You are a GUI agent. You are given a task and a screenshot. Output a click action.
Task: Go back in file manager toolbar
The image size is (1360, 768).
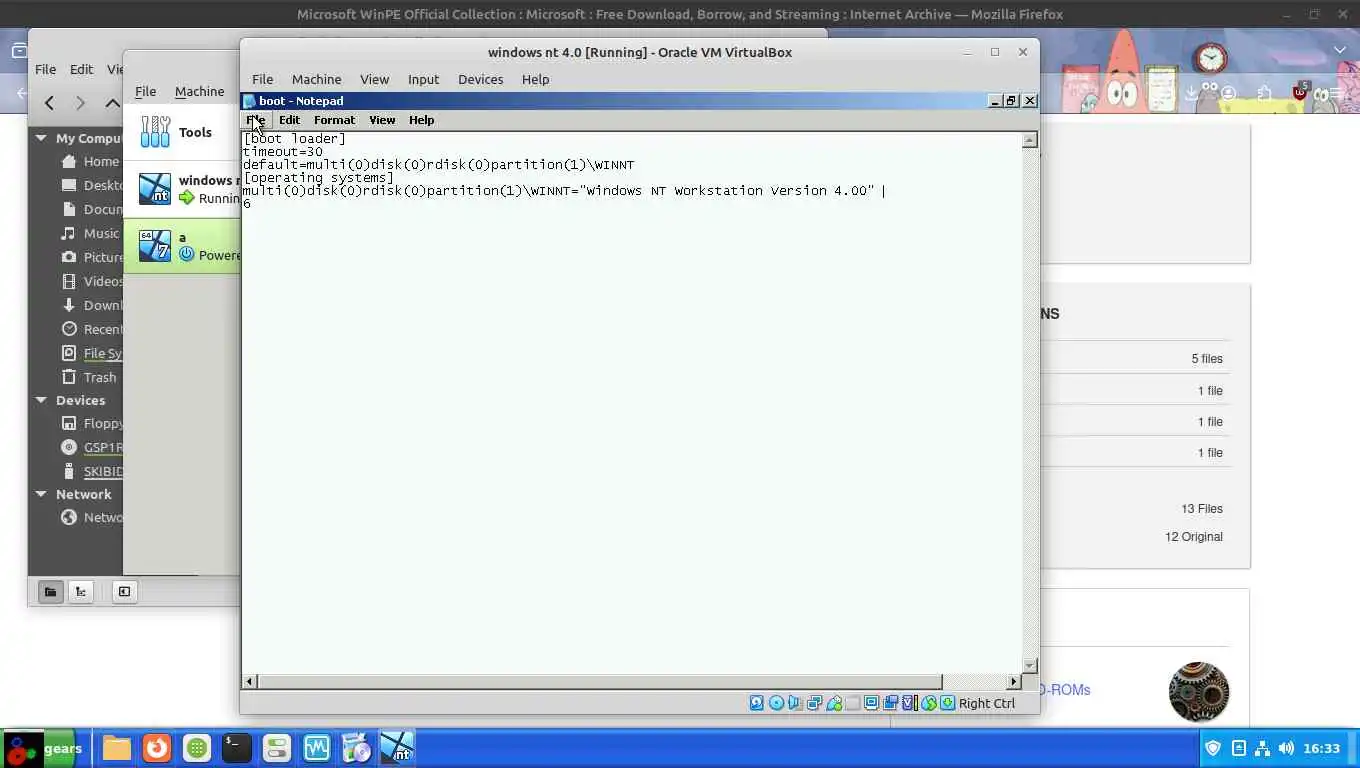pos(49,102)
